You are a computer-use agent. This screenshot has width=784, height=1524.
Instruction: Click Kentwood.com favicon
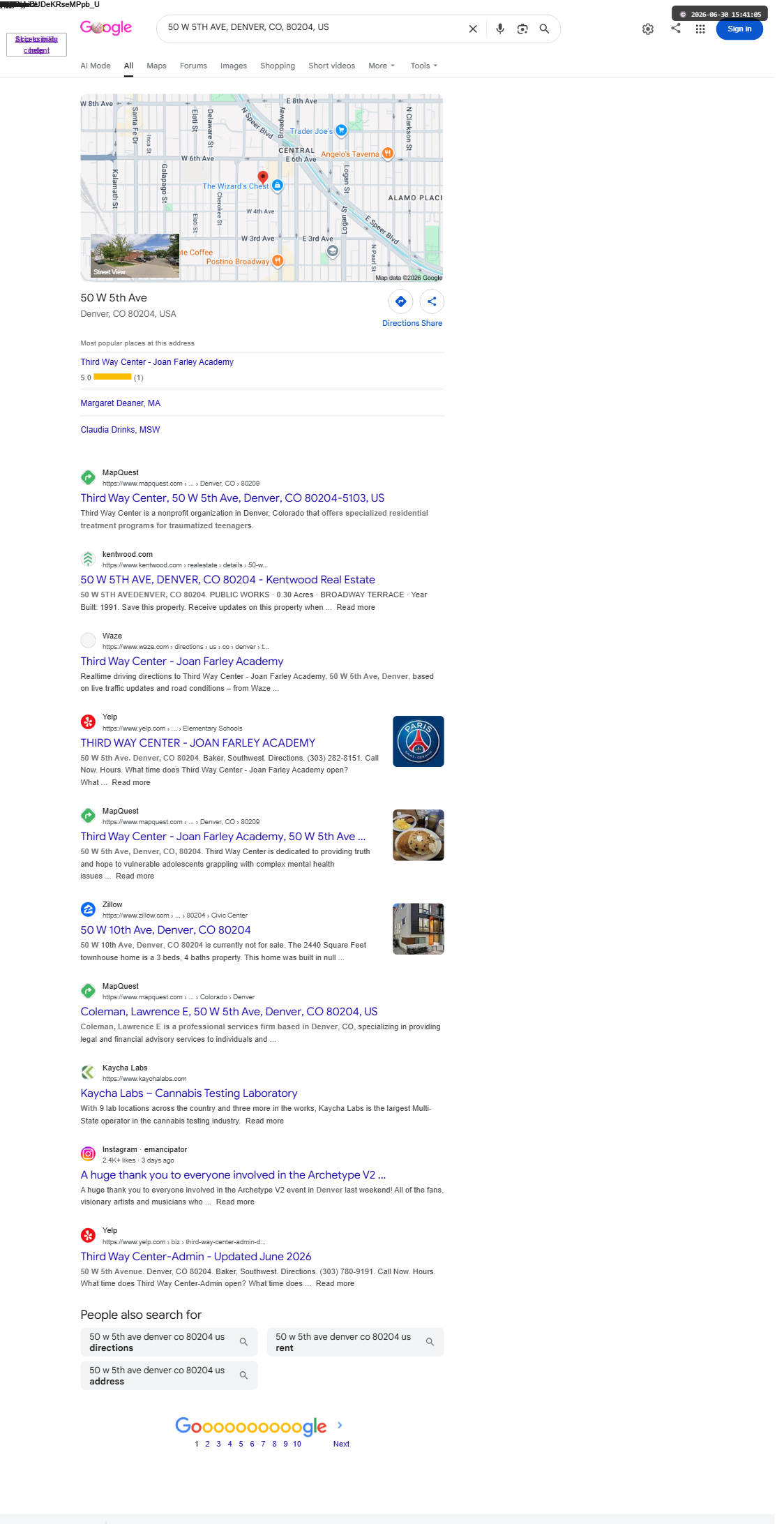tap(88, 558)
